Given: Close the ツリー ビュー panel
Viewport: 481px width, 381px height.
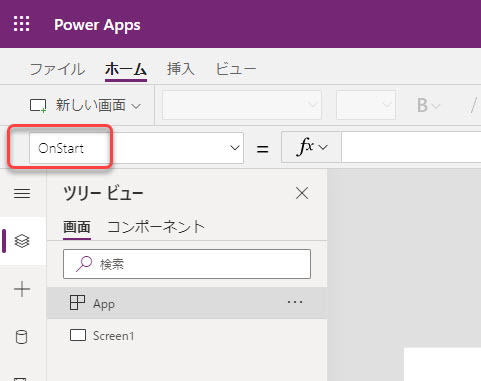Looking at the screenshot, I should click(302, 193).
